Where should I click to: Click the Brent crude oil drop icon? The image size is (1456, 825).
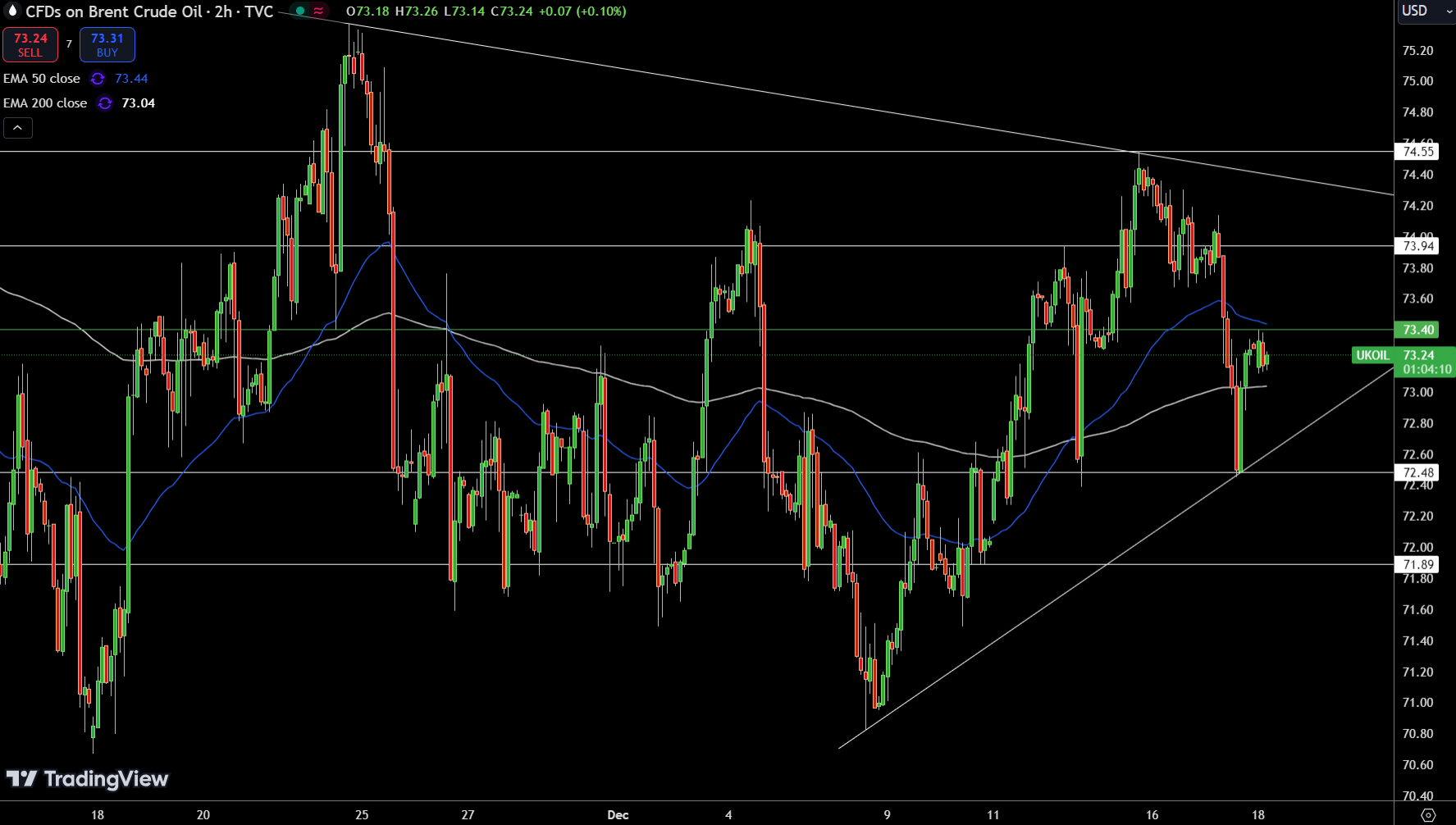(12, 11)
